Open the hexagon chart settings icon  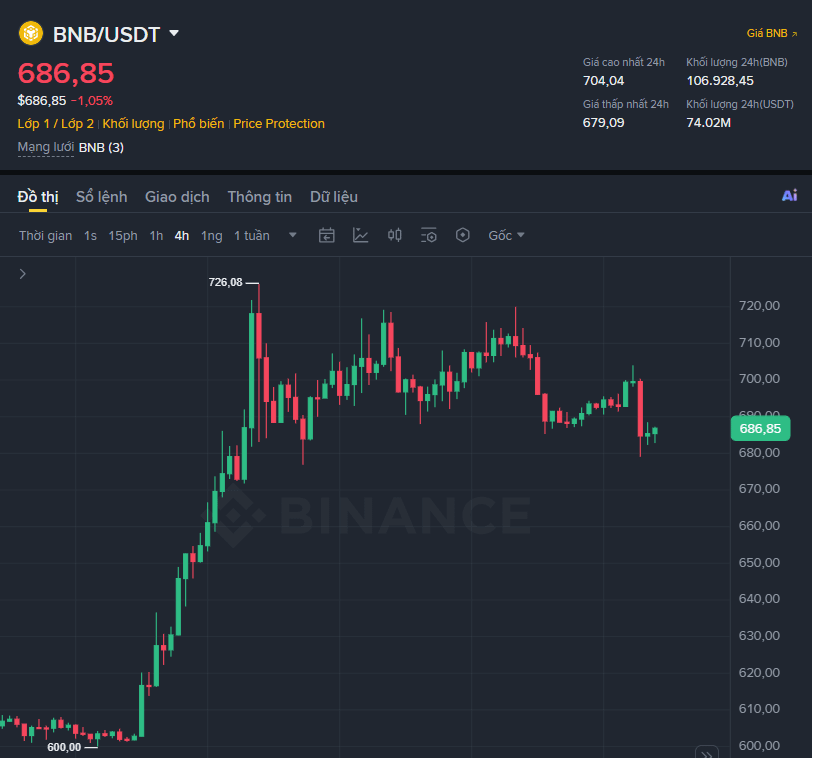coord(462,235)
